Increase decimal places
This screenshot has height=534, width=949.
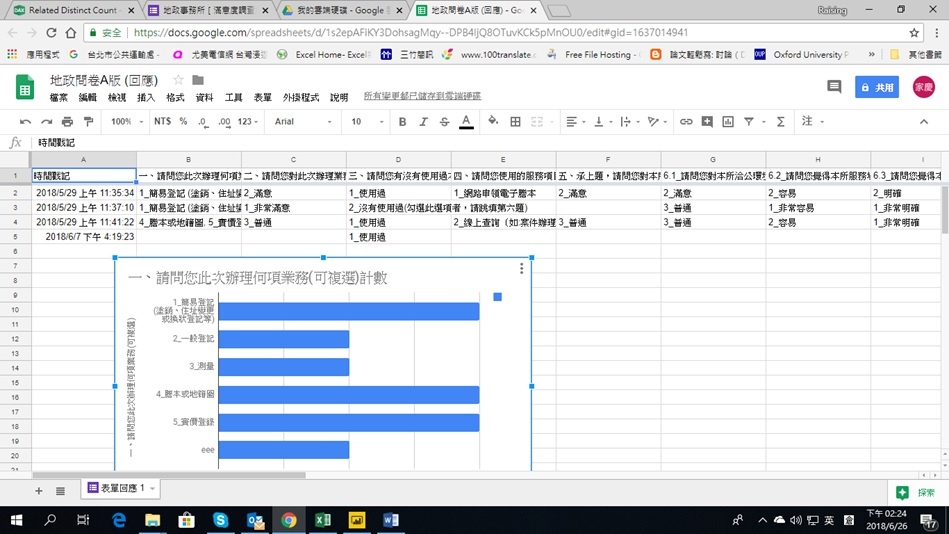tap(225, 122)
